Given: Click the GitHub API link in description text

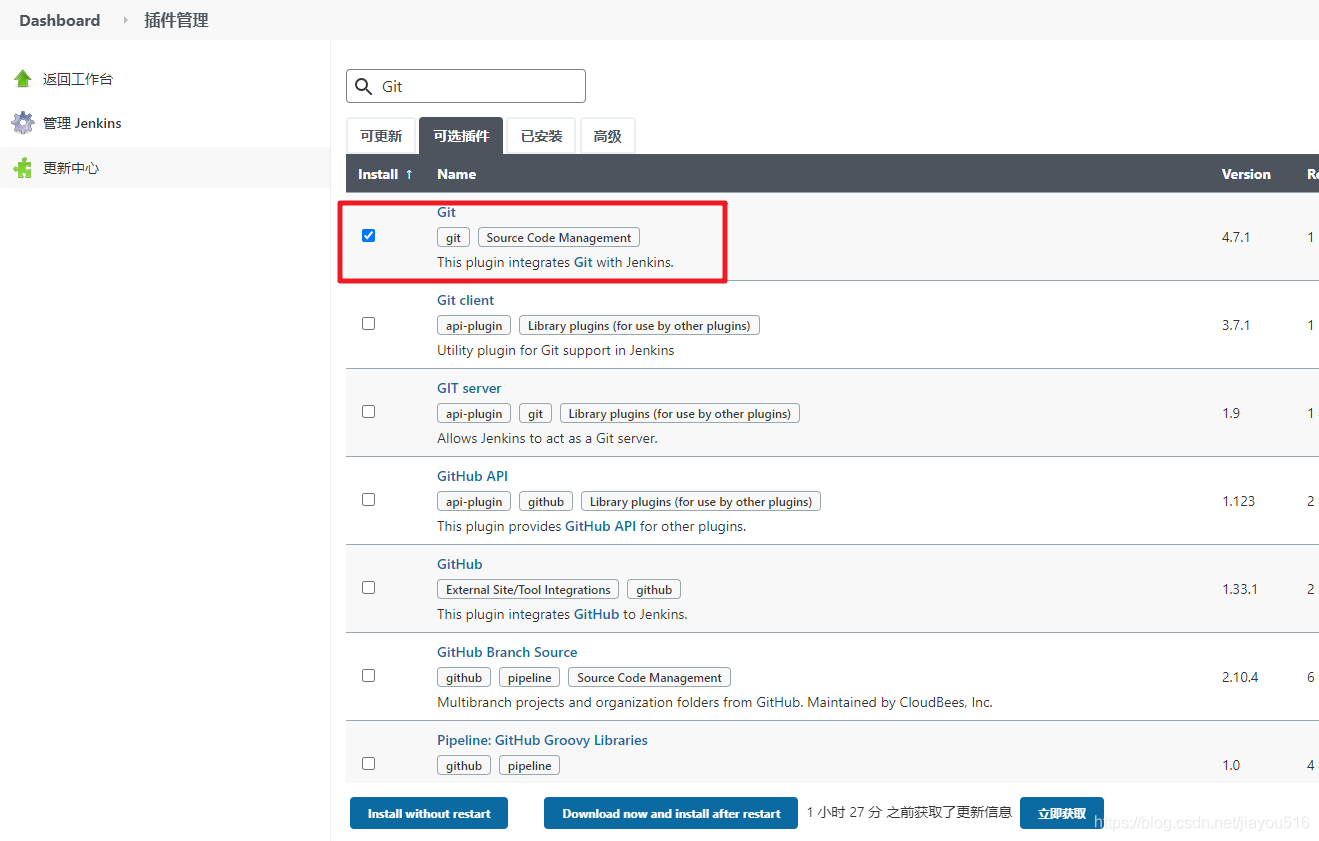Looking at the screenshot, I should point(600,526).
